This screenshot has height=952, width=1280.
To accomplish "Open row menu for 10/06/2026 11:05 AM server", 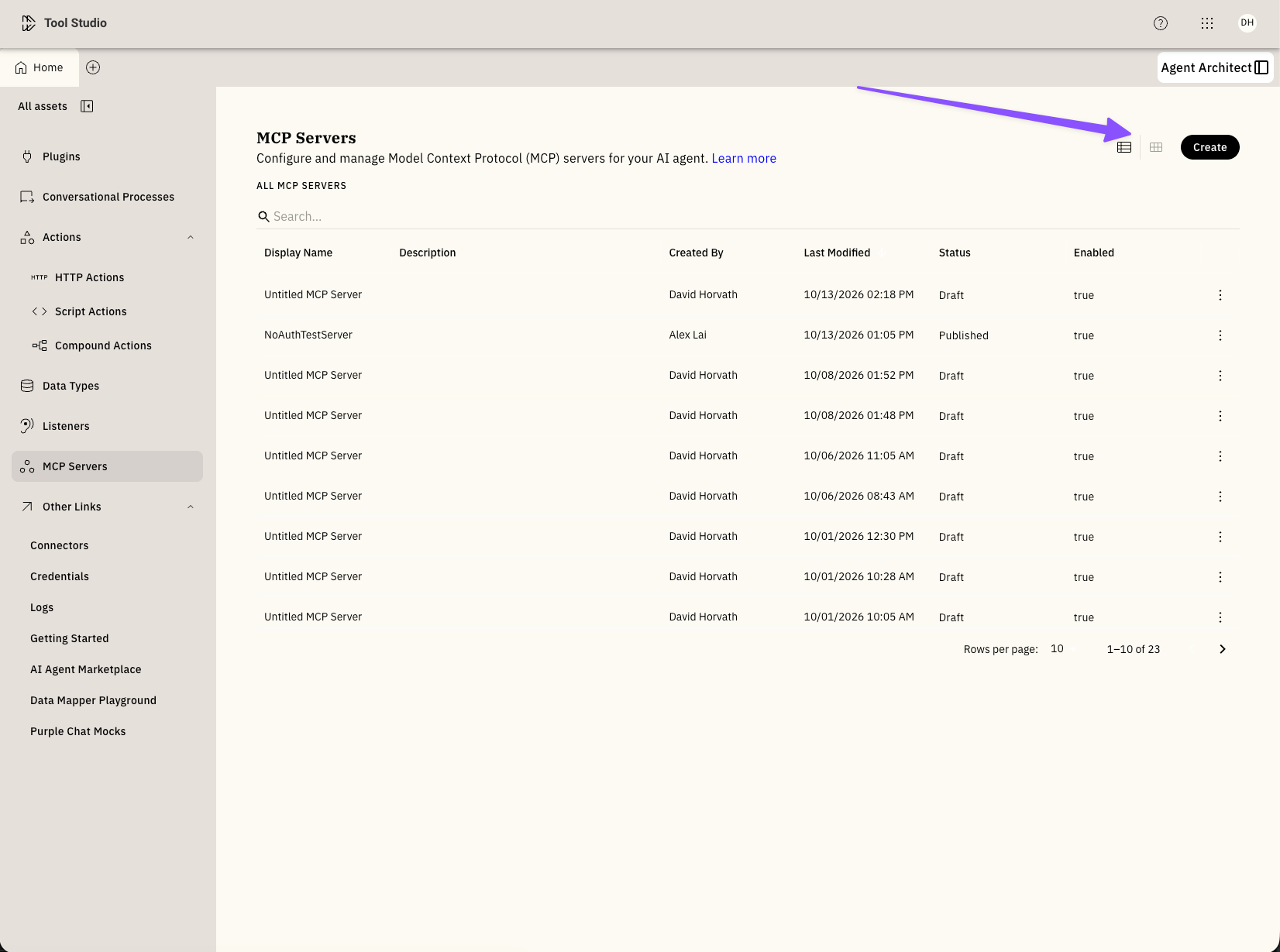I will pos(1220,456).
